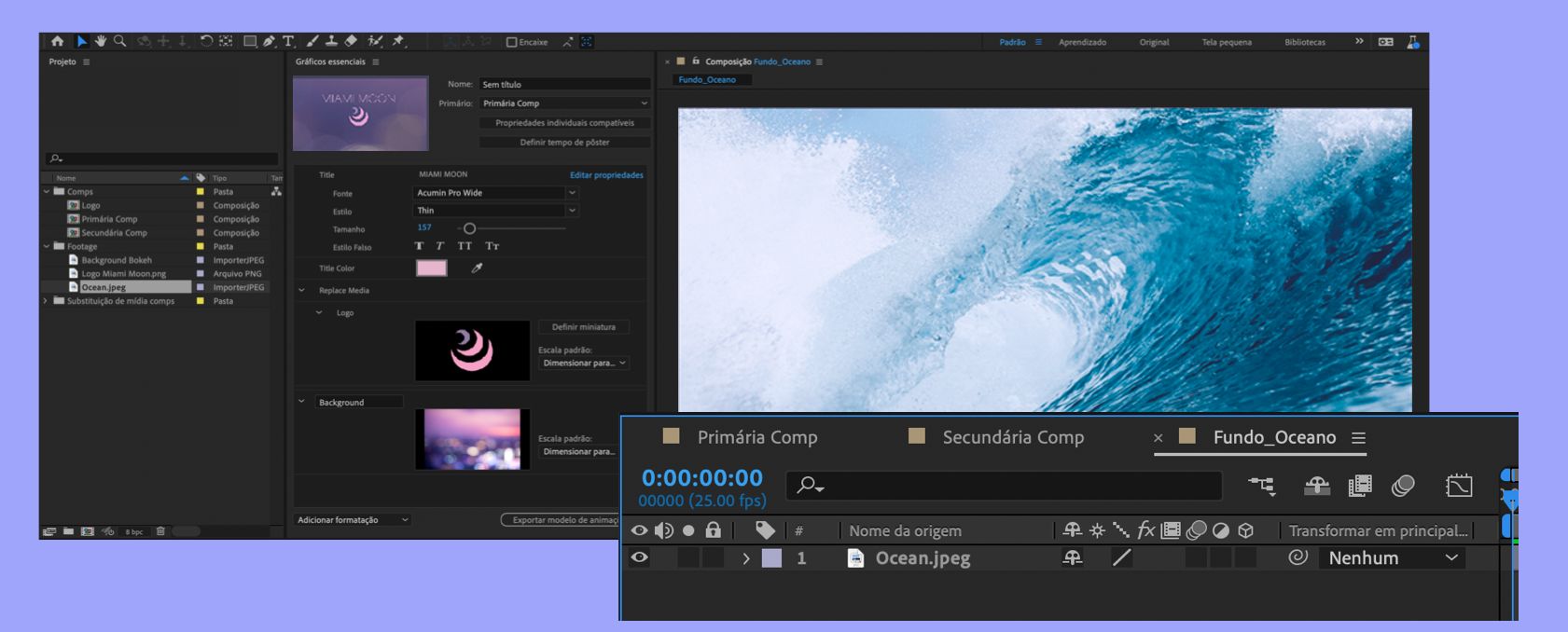Click Definir tempo de pôster button
This screenshot has height=632, width=1568.
coord(564,143)
